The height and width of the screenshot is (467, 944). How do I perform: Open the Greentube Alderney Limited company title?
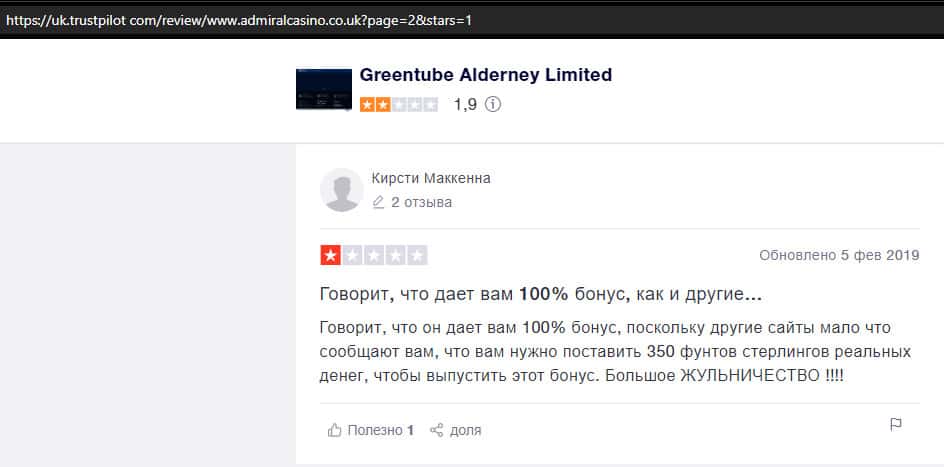tap(486, 75)
